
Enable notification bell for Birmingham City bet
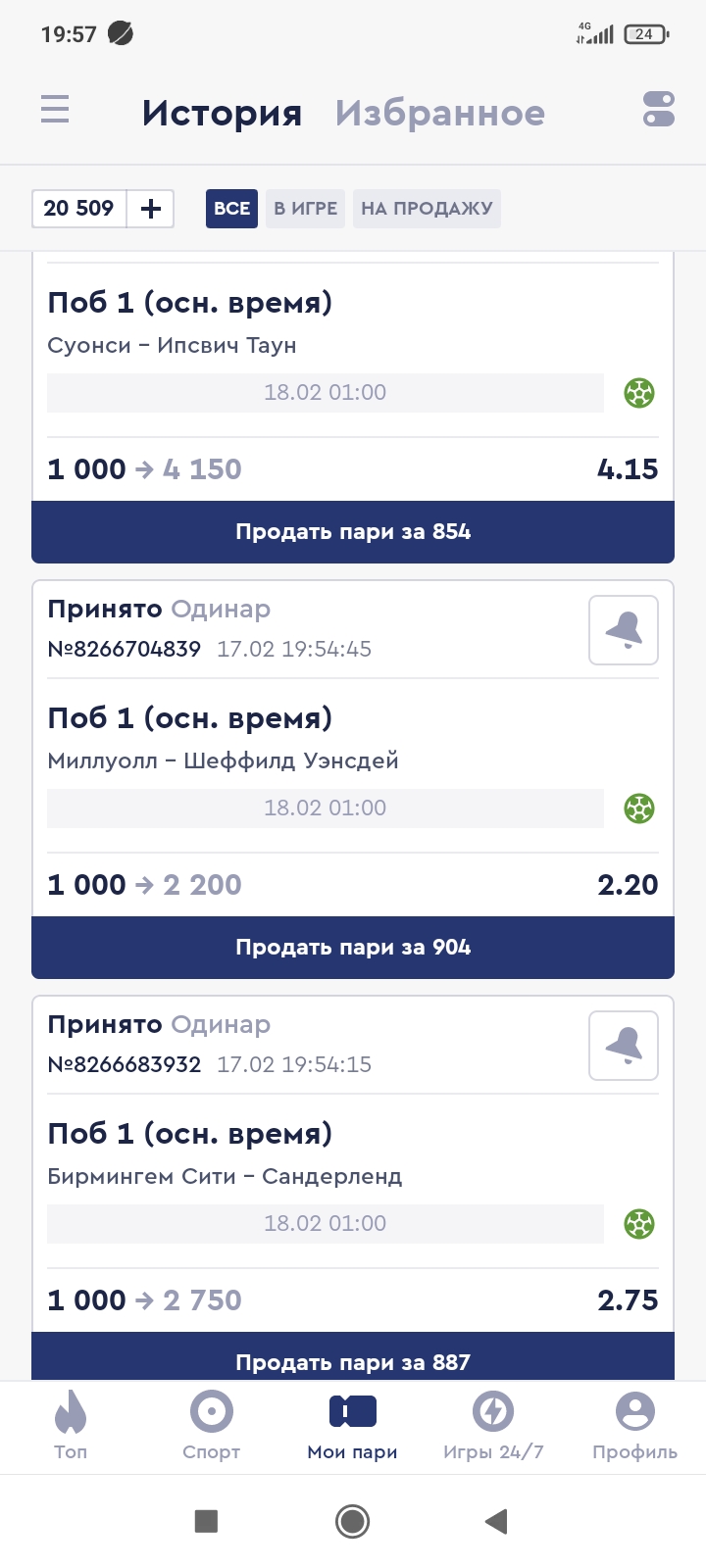tap(624, 1046)
